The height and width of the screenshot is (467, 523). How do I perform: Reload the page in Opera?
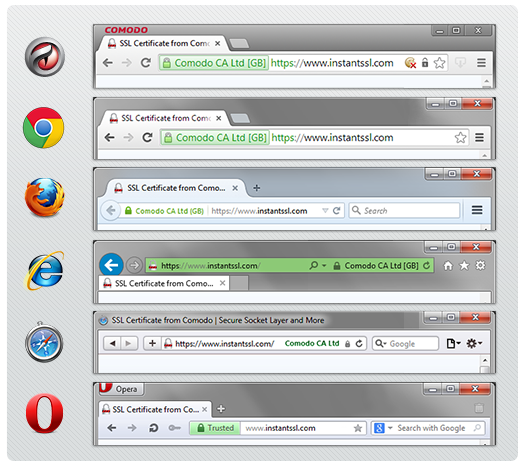coord(153,428)
